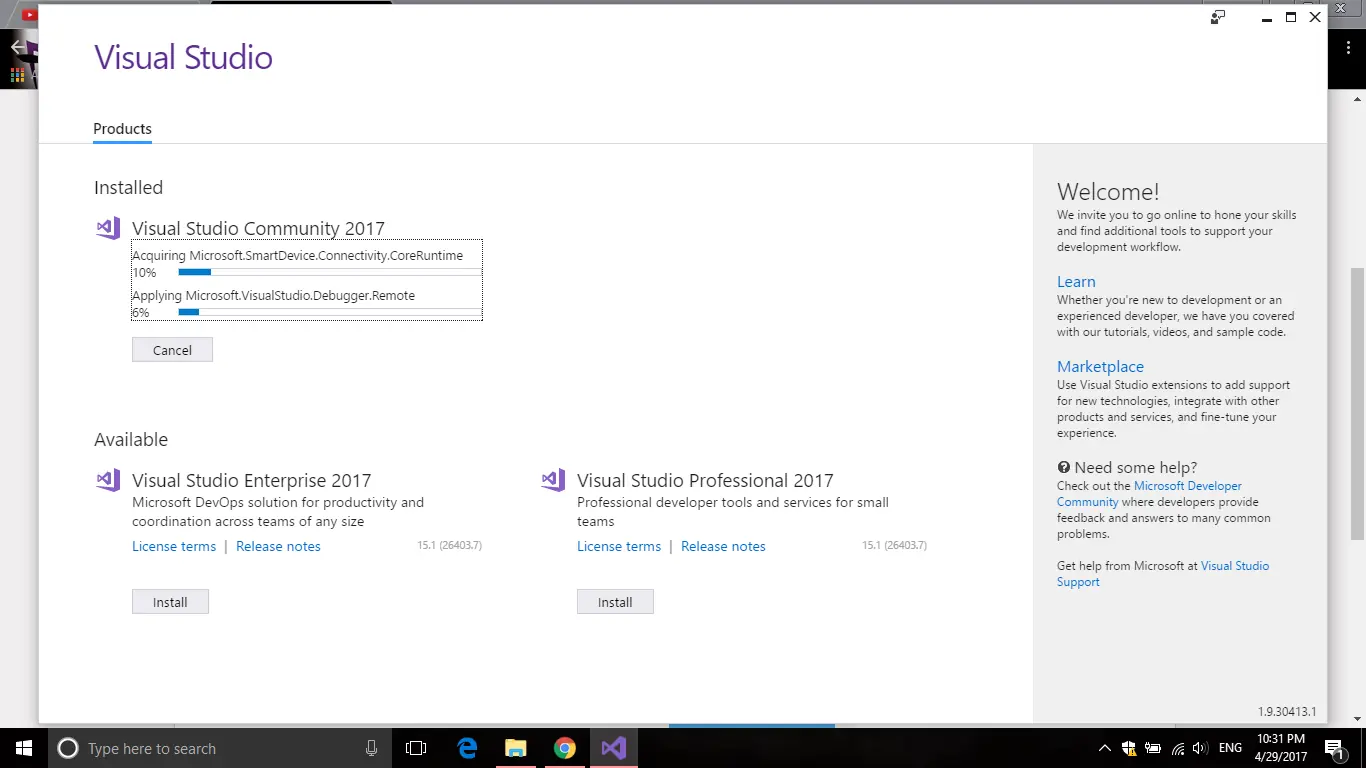Install Visual Studio Enterprise 2017
1366x768 pixels.
point(170,602)
